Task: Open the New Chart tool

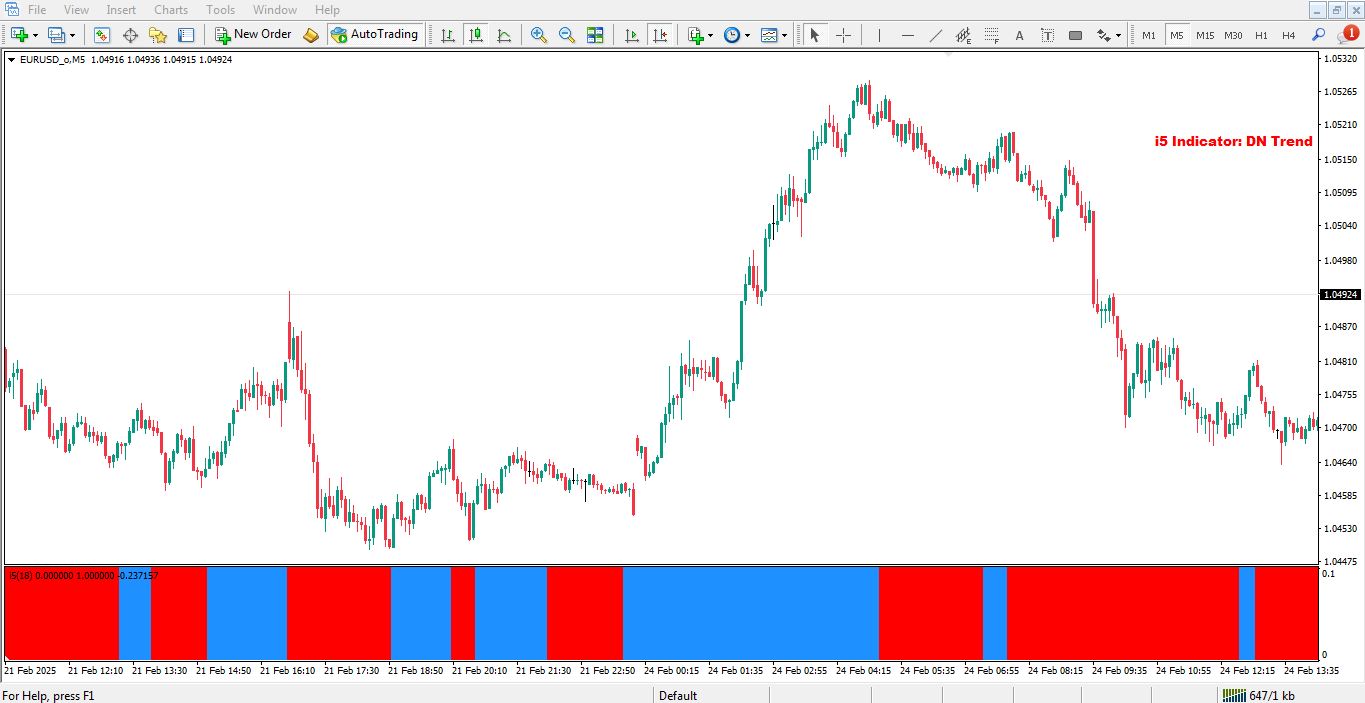Action: click(x=19, y=35)
